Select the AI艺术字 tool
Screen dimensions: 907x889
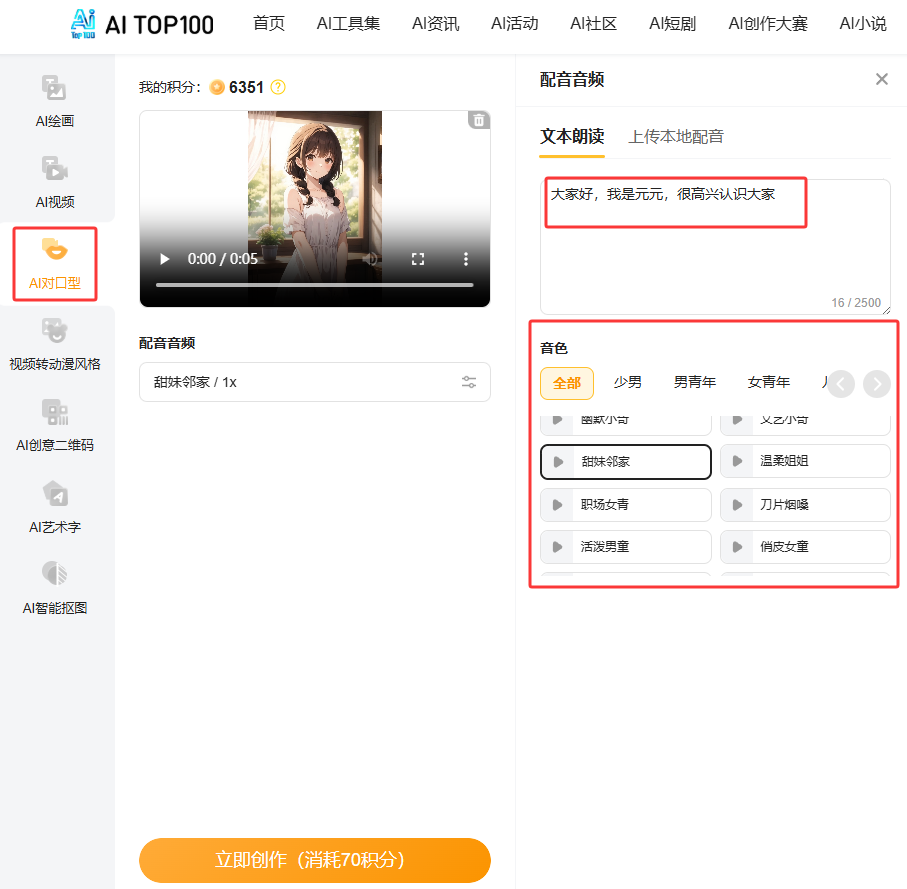pyautogui.click(x=54, y=507)
